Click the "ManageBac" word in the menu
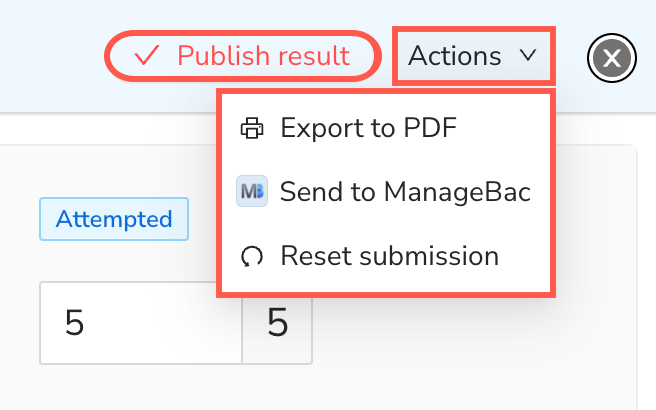Image resolution: width=656 pixels, height=410 pixels. coord(457,192)
